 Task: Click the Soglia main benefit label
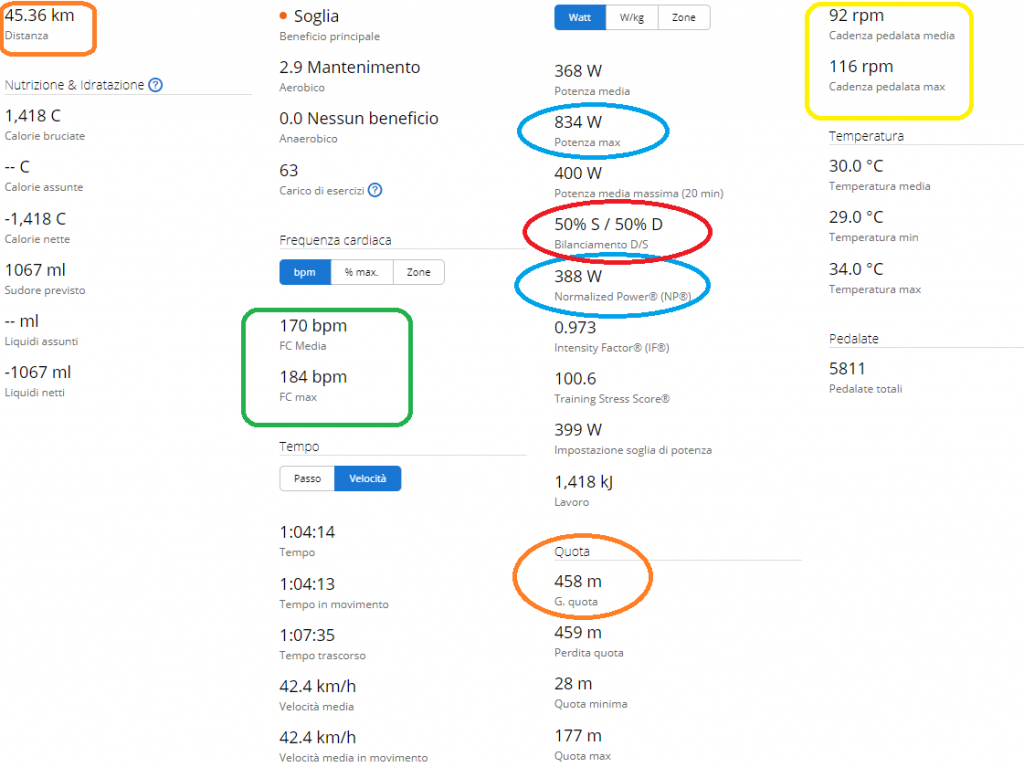[x=316, y=16]
